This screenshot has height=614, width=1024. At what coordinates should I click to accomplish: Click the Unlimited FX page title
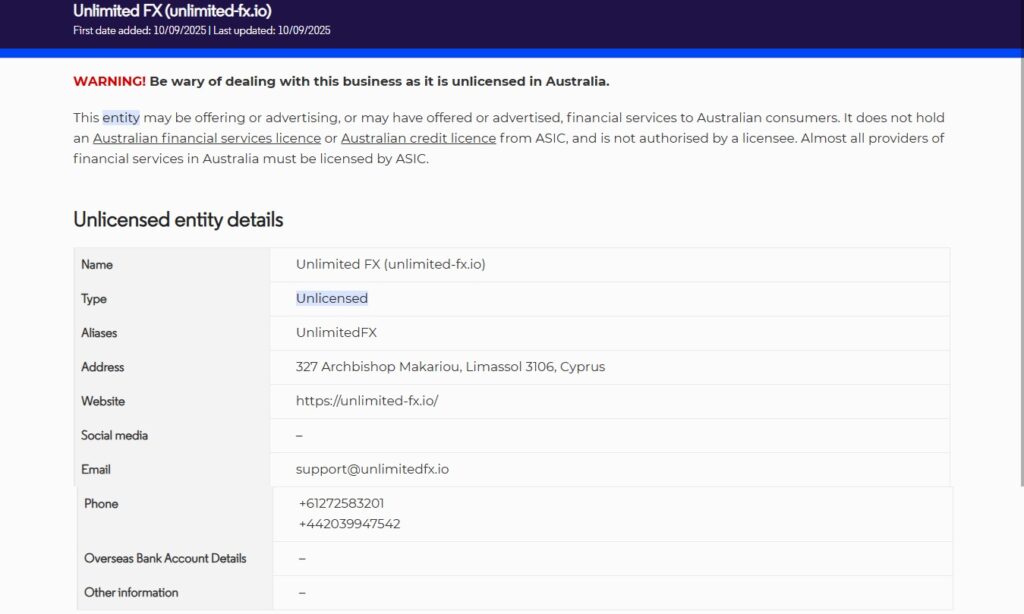pos(172,10)
